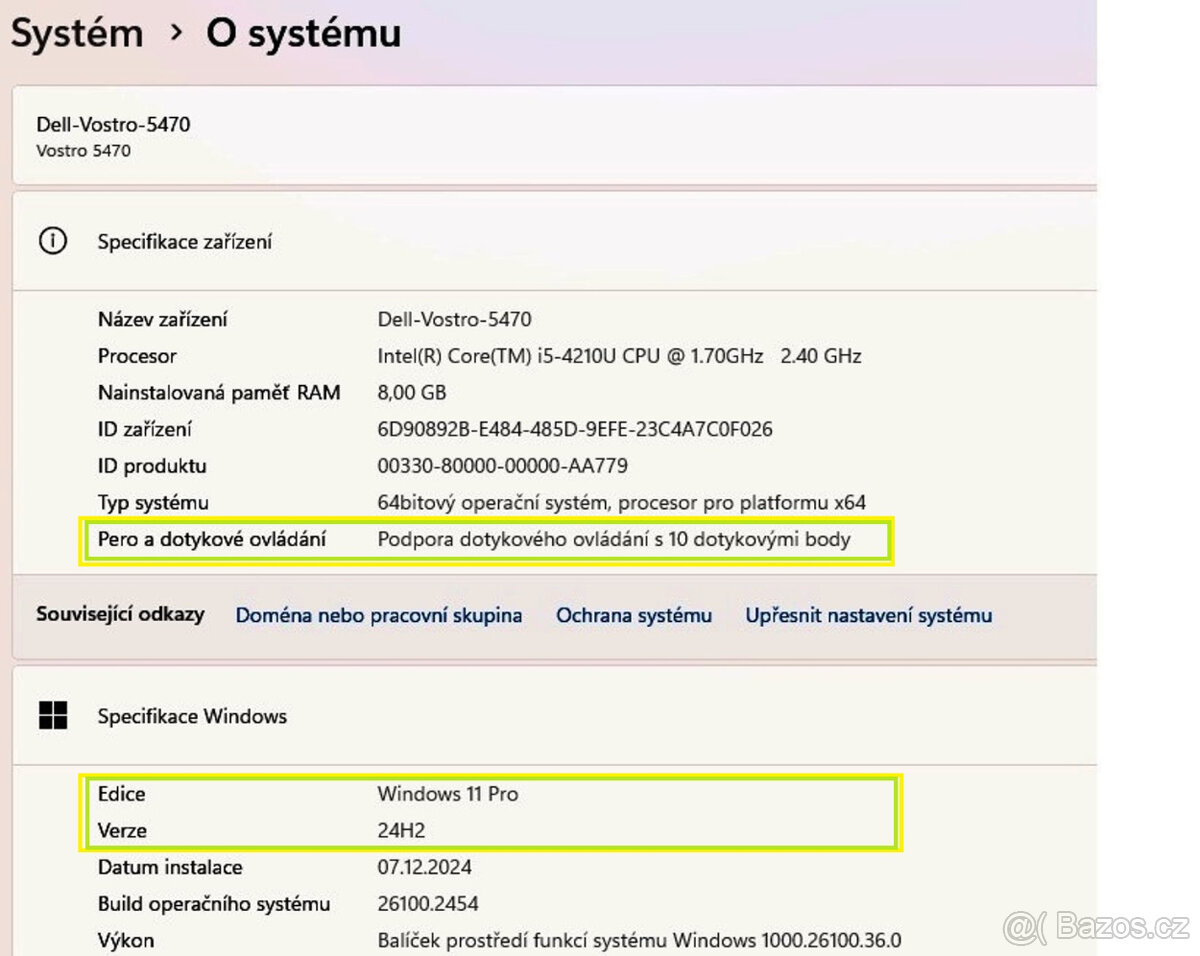Viewport: 1200px width, 956px height.
Task: Click the Bazos.cz watermark logo
Action: click(1096, 927)
